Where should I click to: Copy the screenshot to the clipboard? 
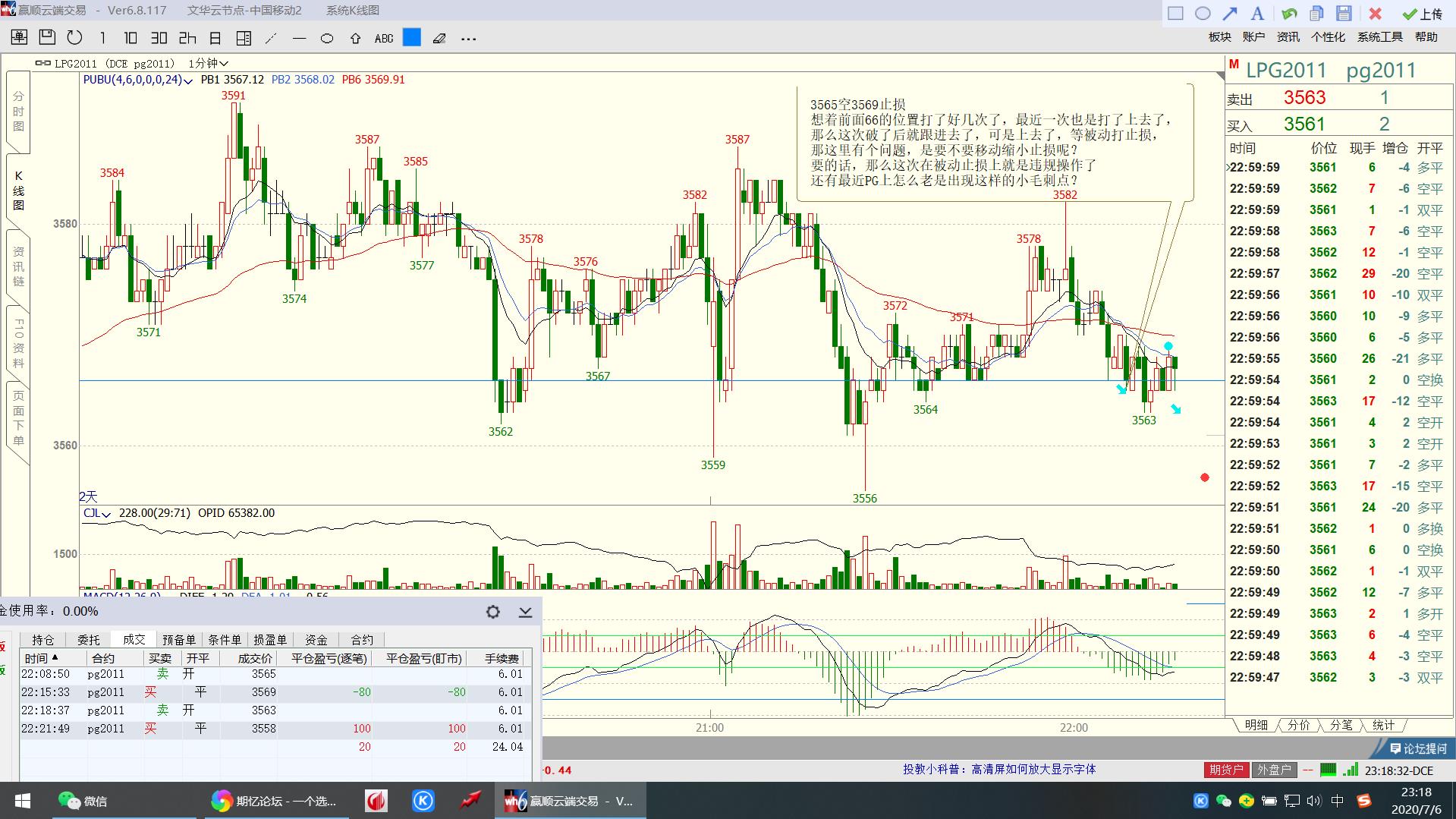point(1316,13)
